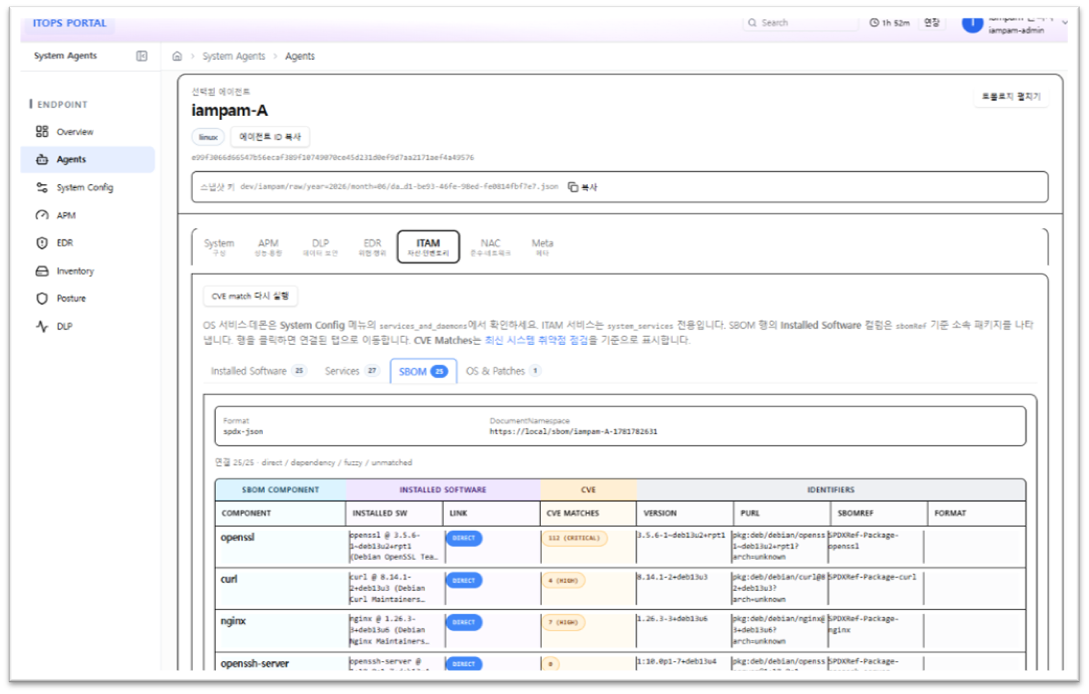Switch to the APM tab
Screen dimensions: 1089x694
click(268, 247)
